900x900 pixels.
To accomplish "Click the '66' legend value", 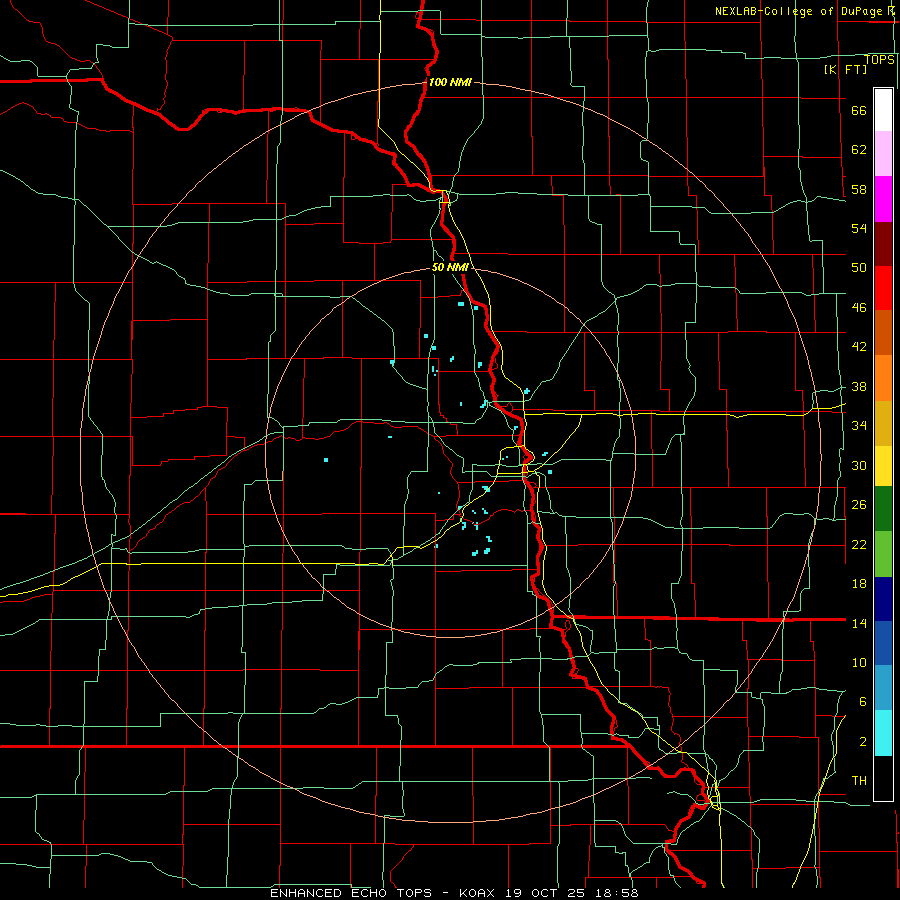I will (x=859, y=111).
